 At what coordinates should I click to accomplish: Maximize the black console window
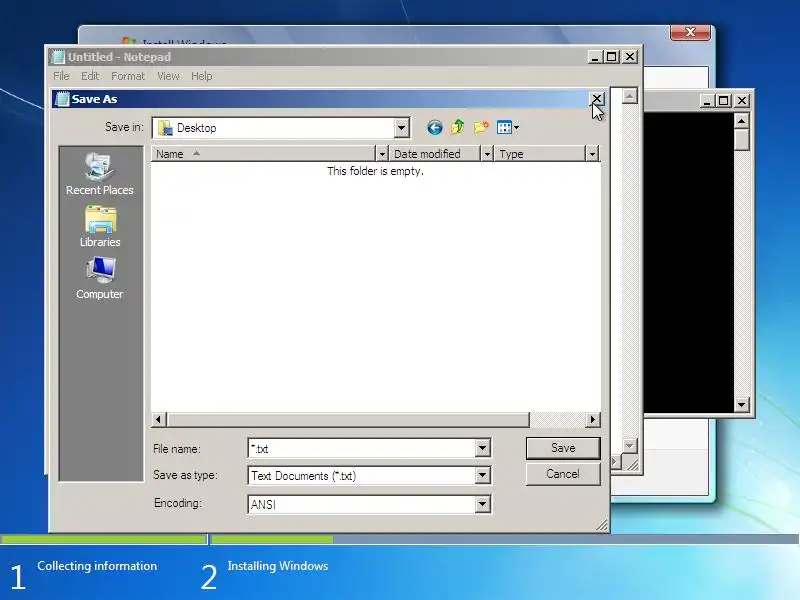pyautogui.click(x=723, y=101)
